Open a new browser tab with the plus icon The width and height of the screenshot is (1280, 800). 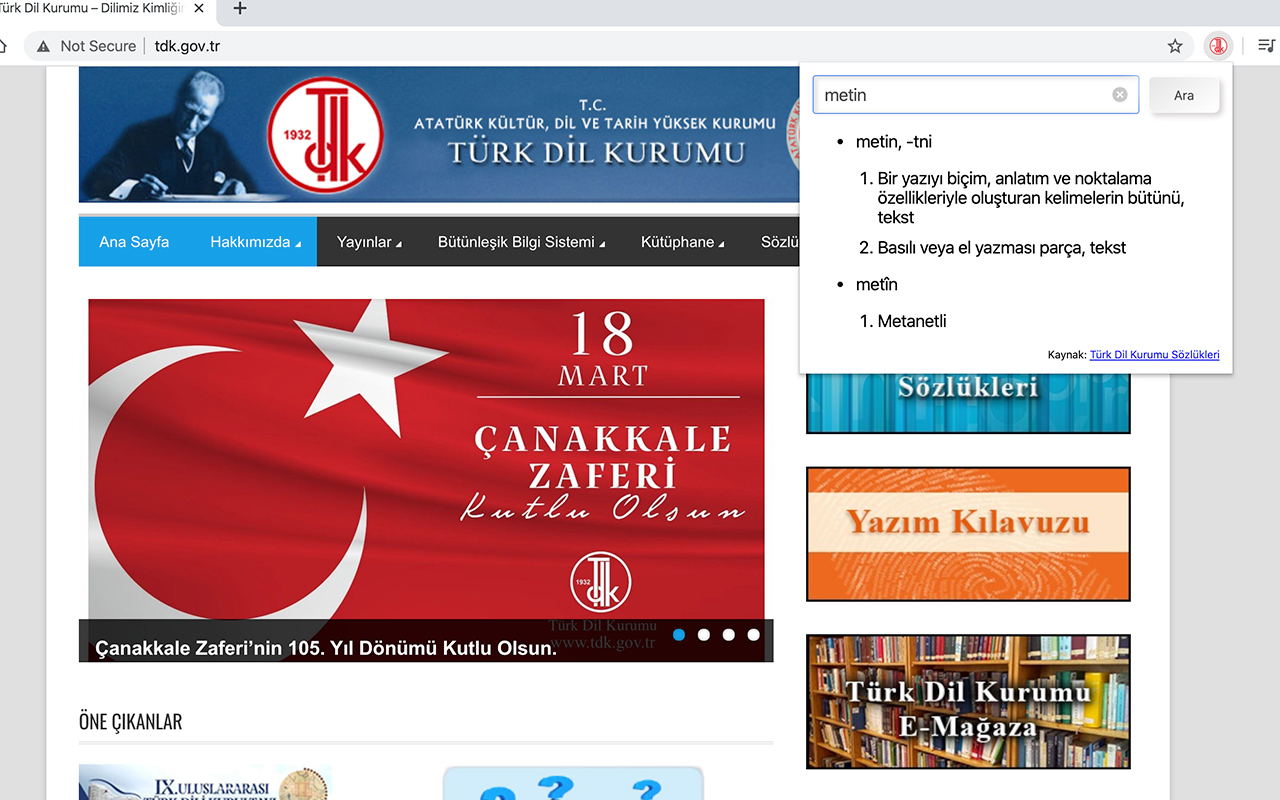click(x=239, y=9)
